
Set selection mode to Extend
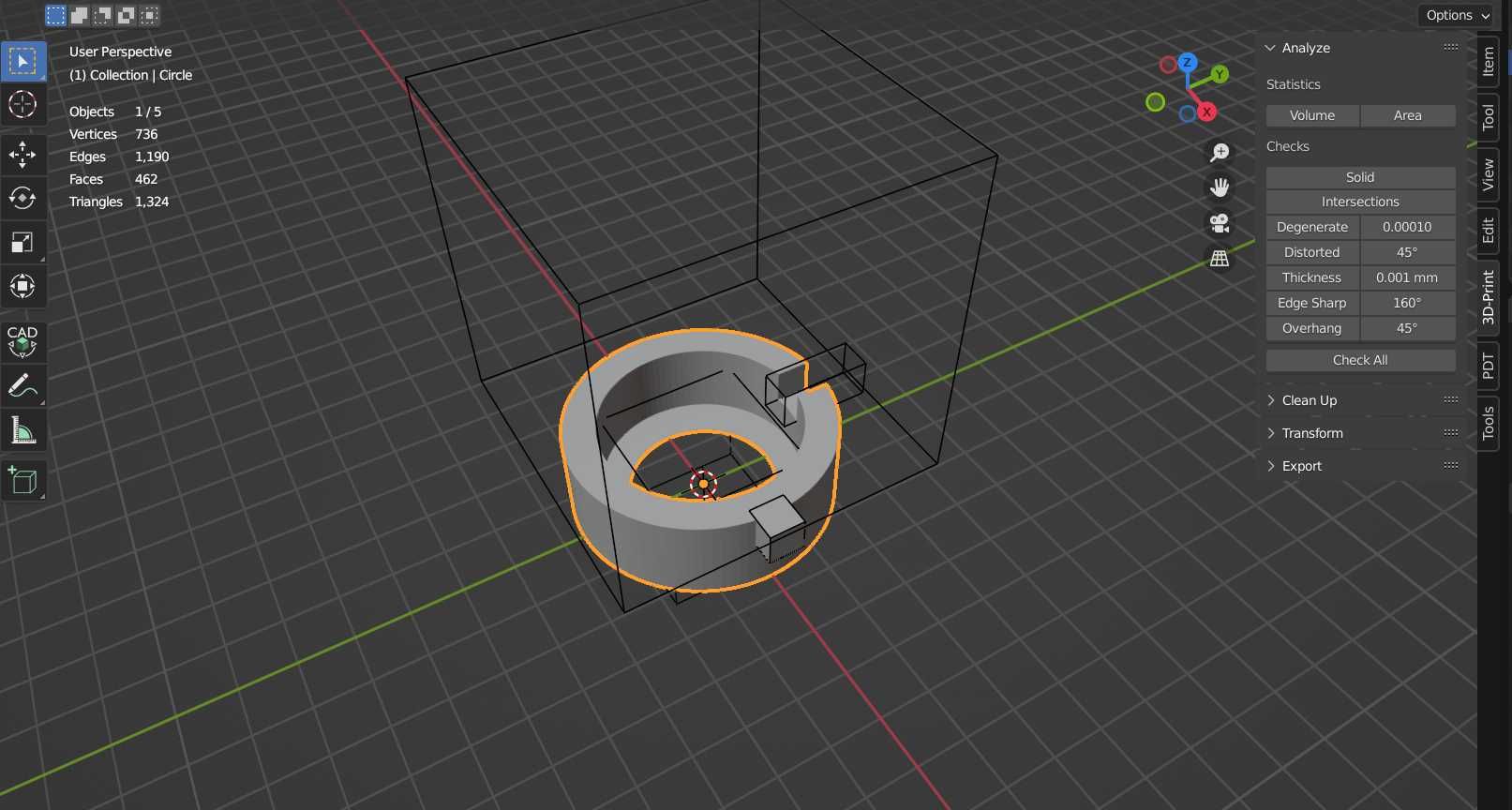point(80,15)
